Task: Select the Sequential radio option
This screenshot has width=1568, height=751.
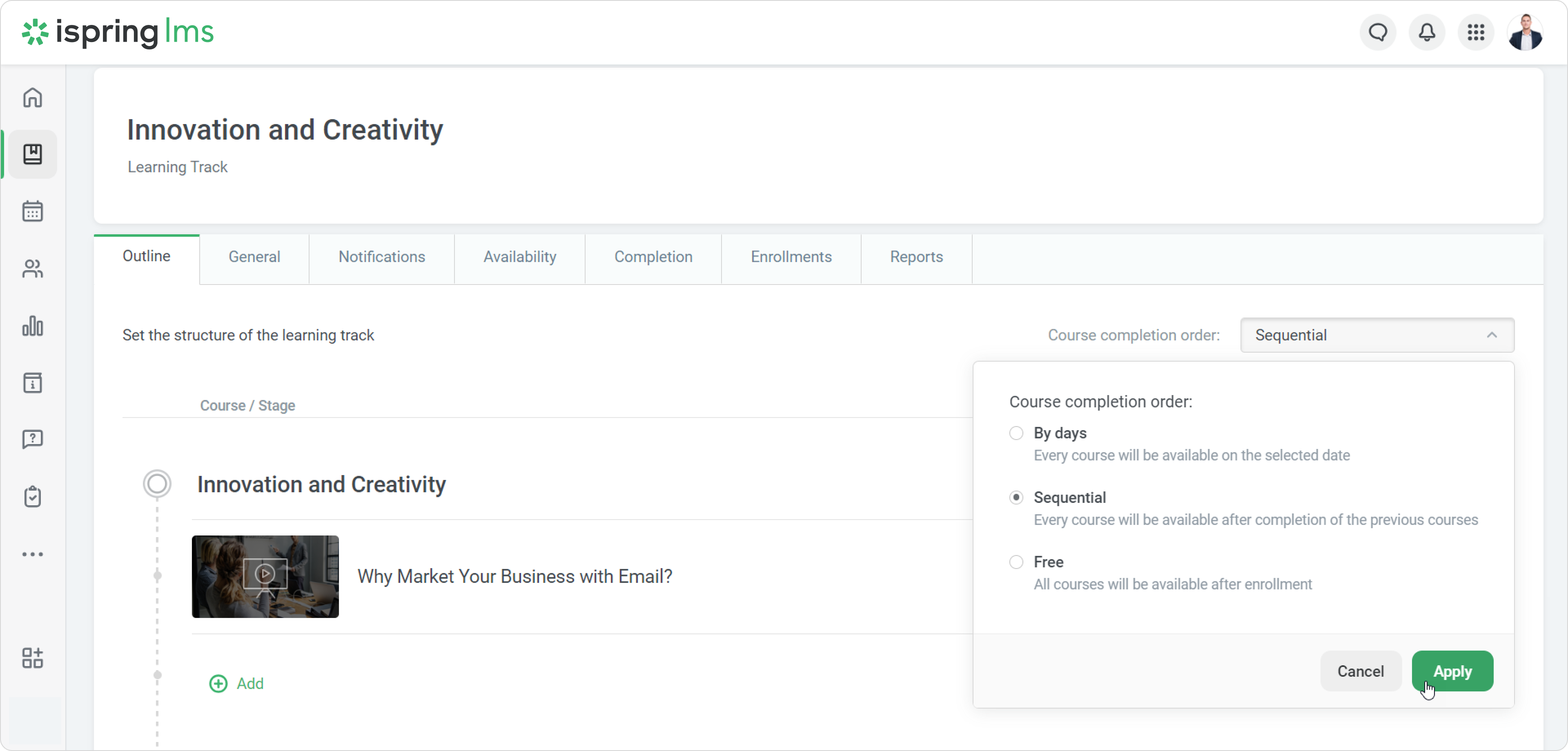Action: (1016, 497)
